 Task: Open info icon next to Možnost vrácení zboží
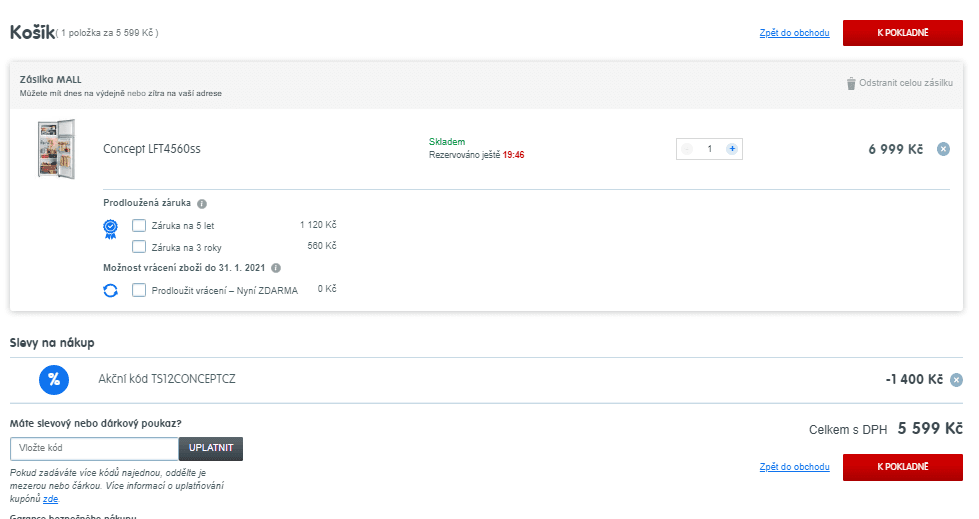276,268
